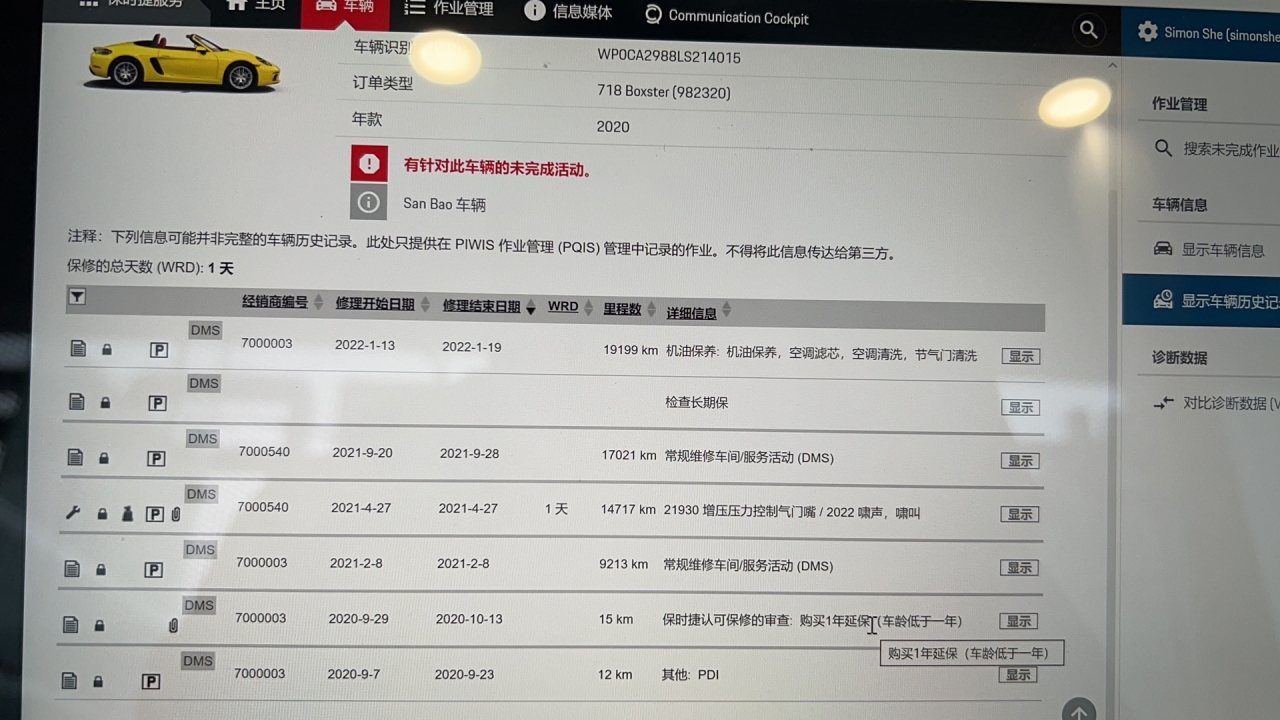Click document icon in 2021-2-8 row
This screenshot has width=1280, height=720.
(x=72, y=569)
